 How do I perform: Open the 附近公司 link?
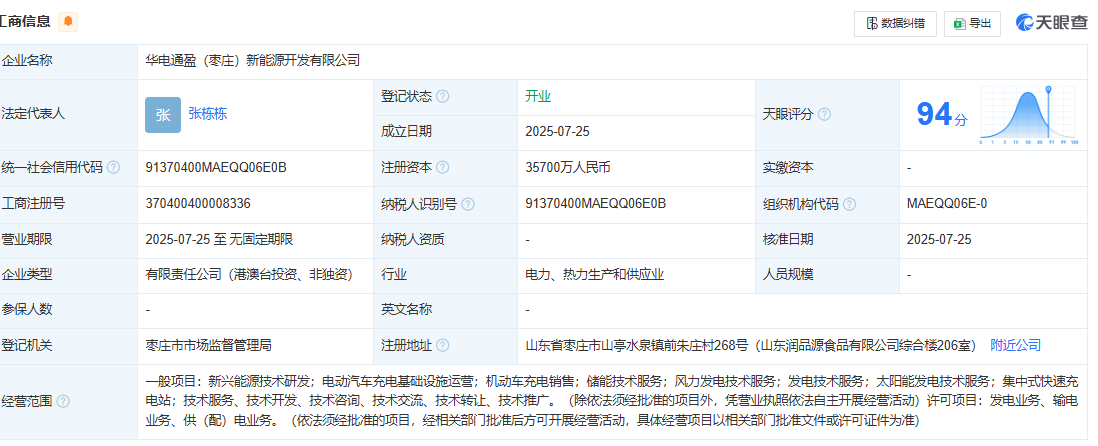tap(1015, 345)
